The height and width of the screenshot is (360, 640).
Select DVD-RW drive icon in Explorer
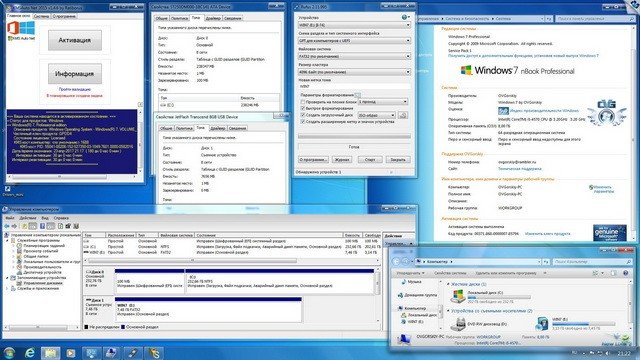(458, 324)
